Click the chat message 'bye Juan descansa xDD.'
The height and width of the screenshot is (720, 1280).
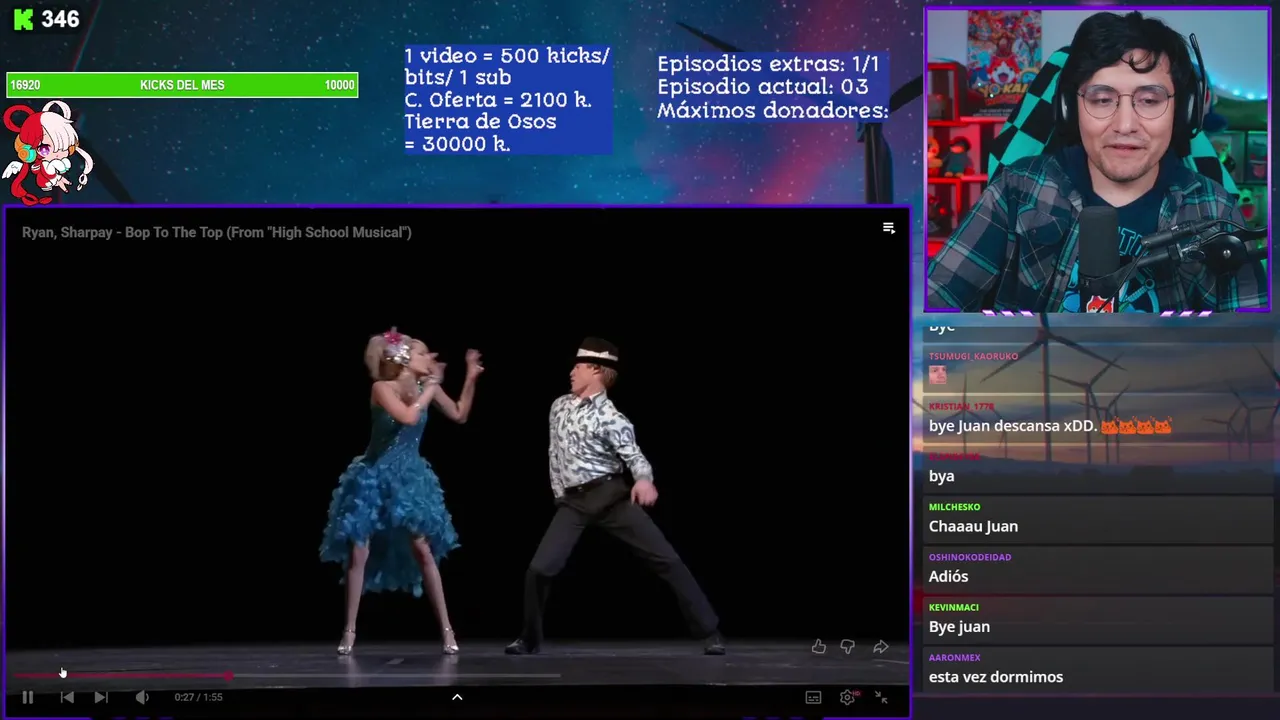1013,426
